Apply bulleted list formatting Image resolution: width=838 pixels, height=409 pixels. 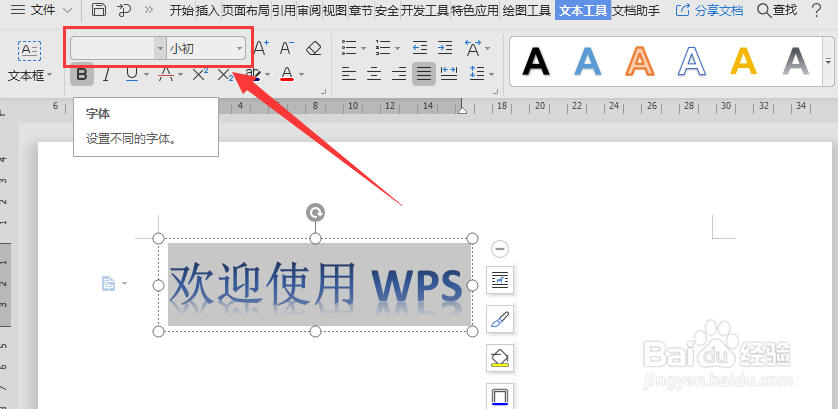pyautogui.click(x=349, y=48)
